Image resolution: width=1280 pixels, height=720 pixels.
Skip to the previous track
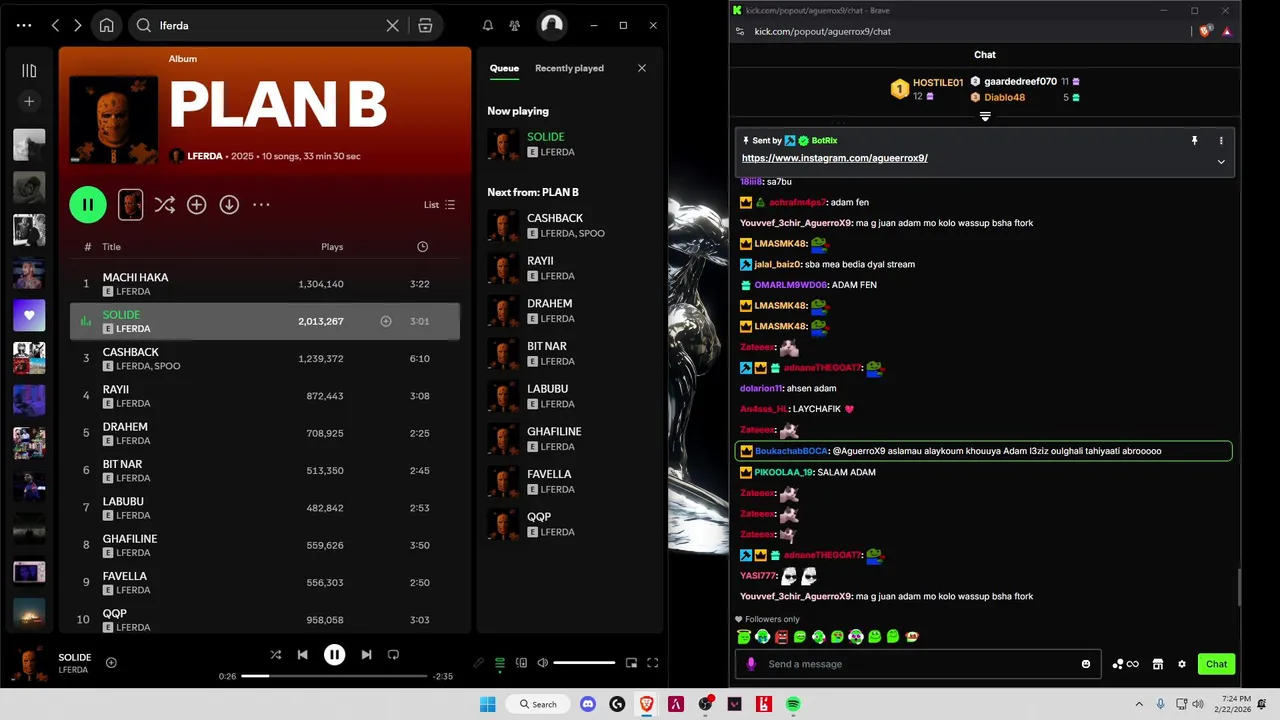coord(302,655)
